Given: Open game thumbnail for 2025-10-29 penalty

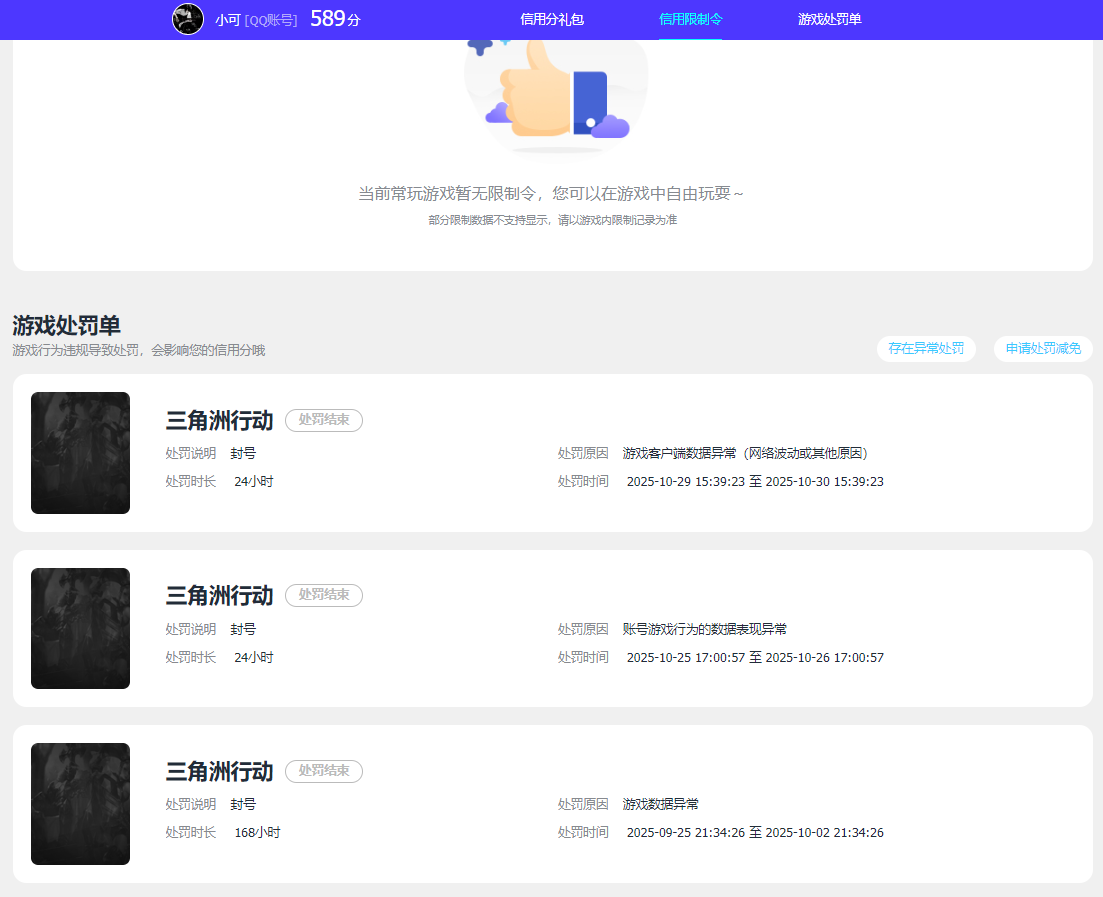Looking at the screenshot, I should 80,453.
